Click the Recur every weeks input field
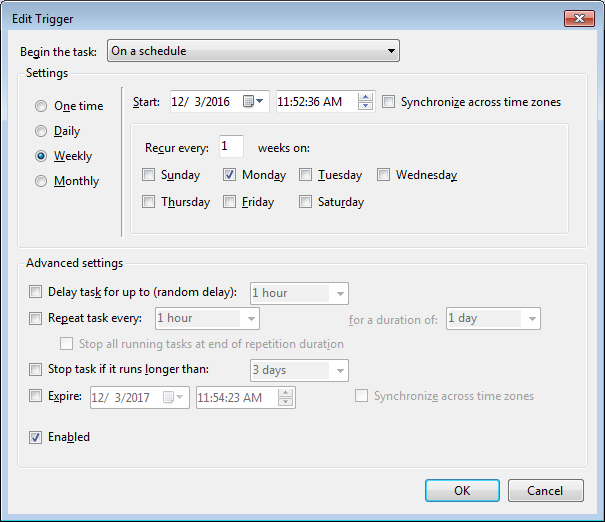605x522 pixels. (x=231, y=146)
